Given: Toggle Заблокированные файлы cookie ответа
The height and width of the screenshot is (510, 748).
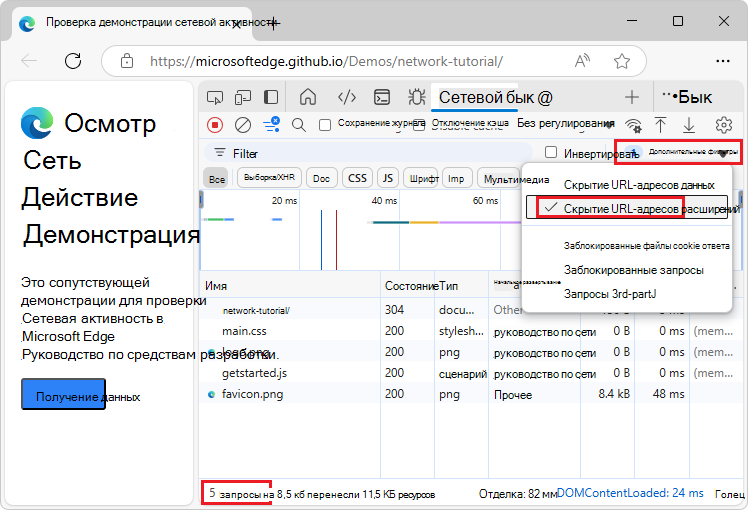Looking at the screenshot, I should coord(627,246).
